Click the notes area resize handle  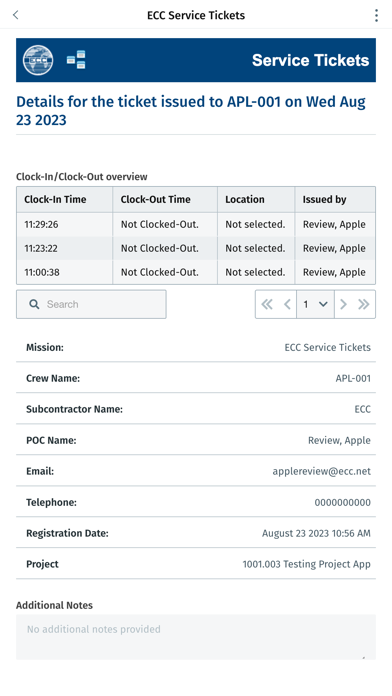click(x=364, y=657)
